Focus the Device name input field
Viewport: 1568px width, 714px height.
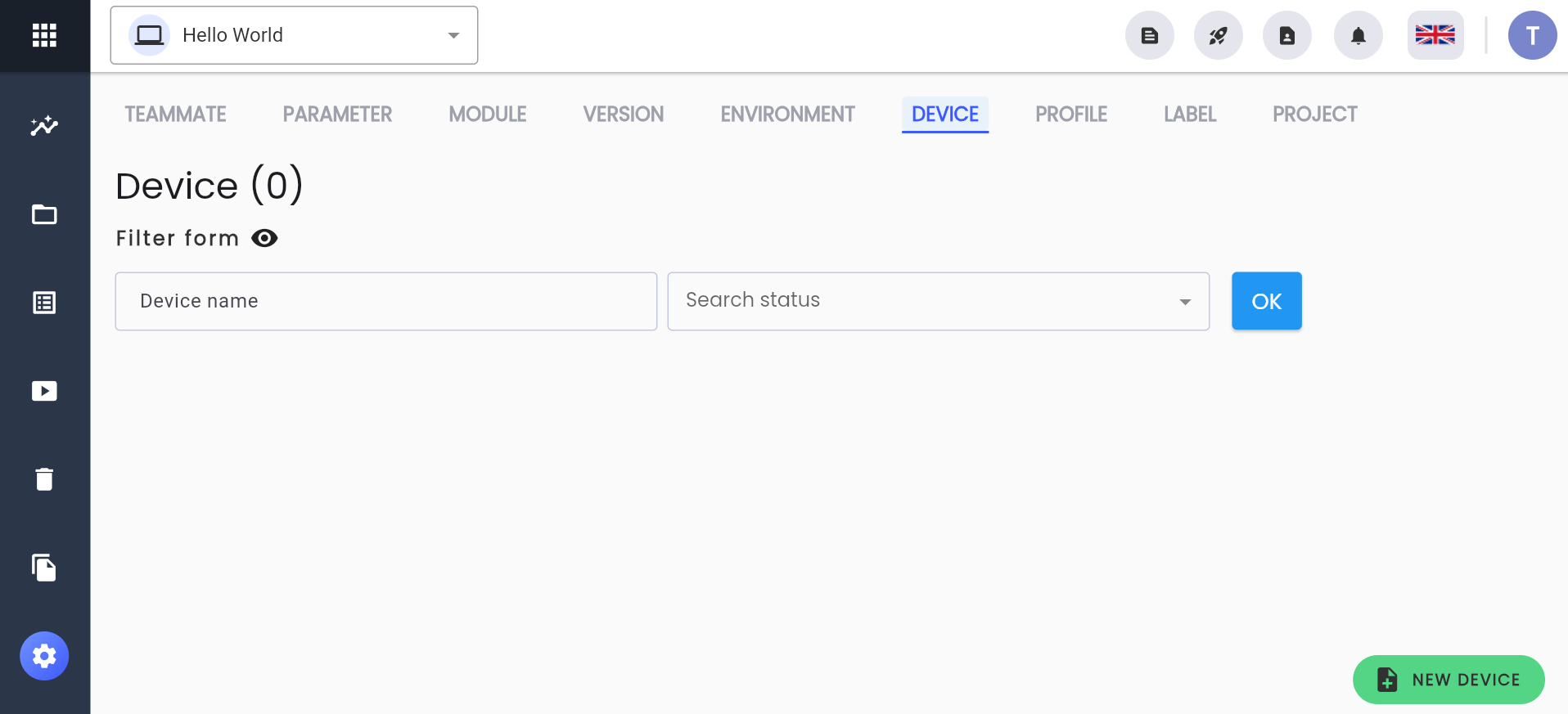pos(386,301)
